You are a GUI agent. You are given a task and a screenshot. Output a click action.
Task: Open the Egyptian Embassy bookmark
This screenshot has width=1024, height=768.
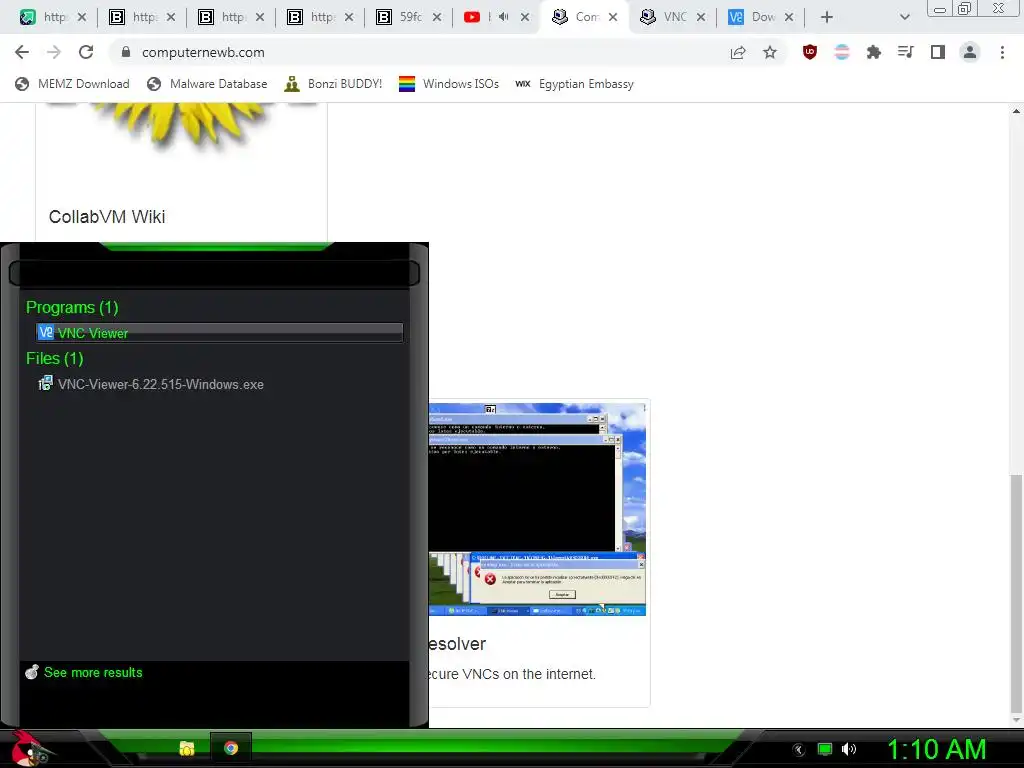click(574, 84)
